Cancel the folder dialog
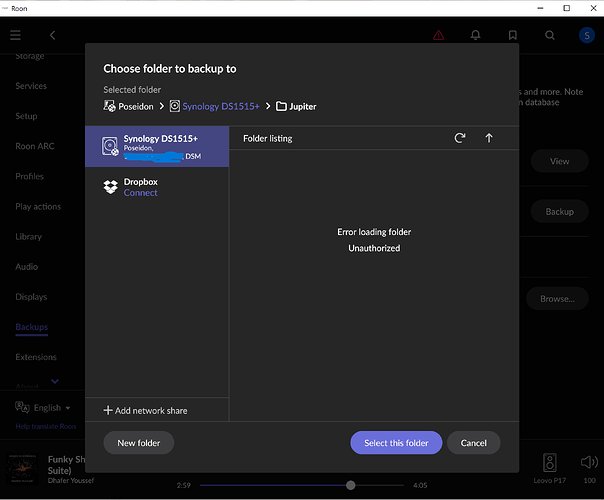The image size is (604, 500). pos(473,443)
